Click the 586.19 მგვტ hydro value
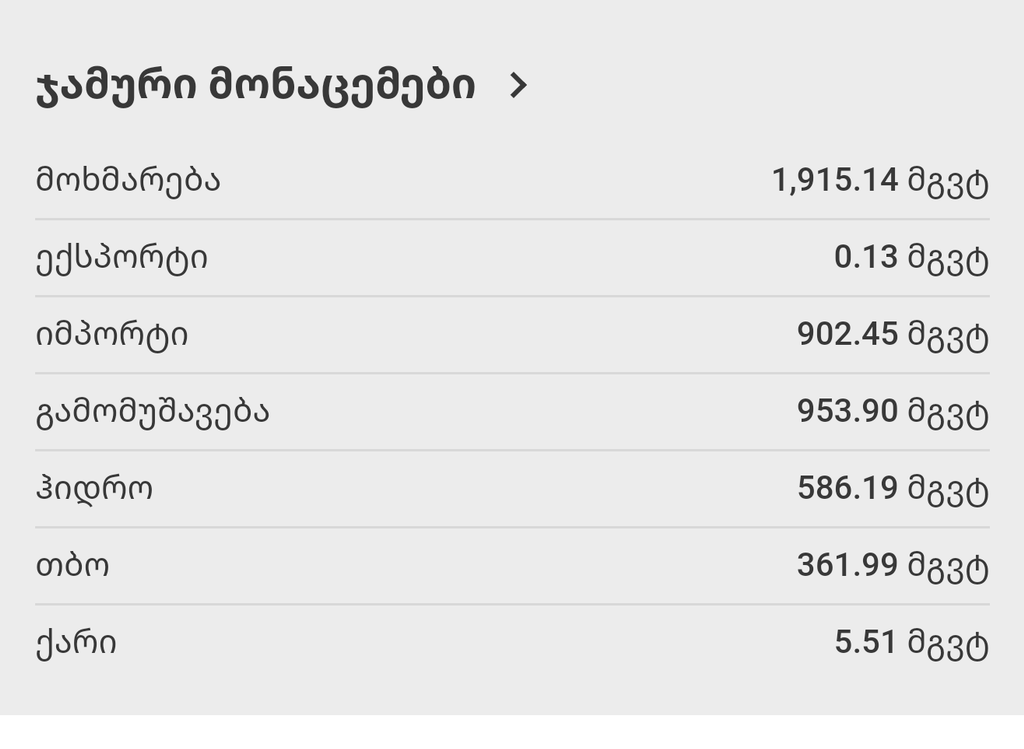 click(893, 489)
